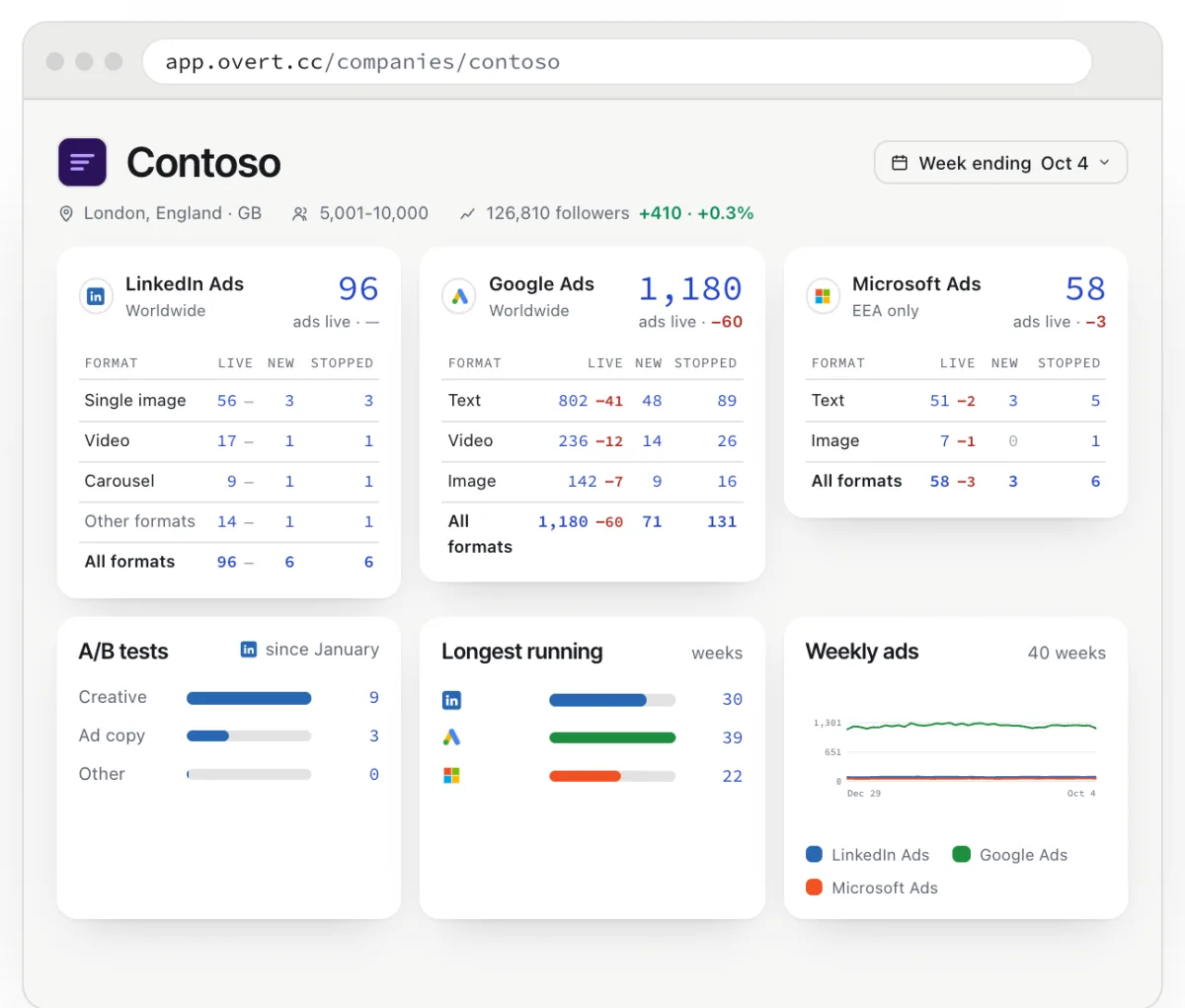Click the +410 follower change value
This screenshot has width=1185, height=1008.
(x=660, y=213)
